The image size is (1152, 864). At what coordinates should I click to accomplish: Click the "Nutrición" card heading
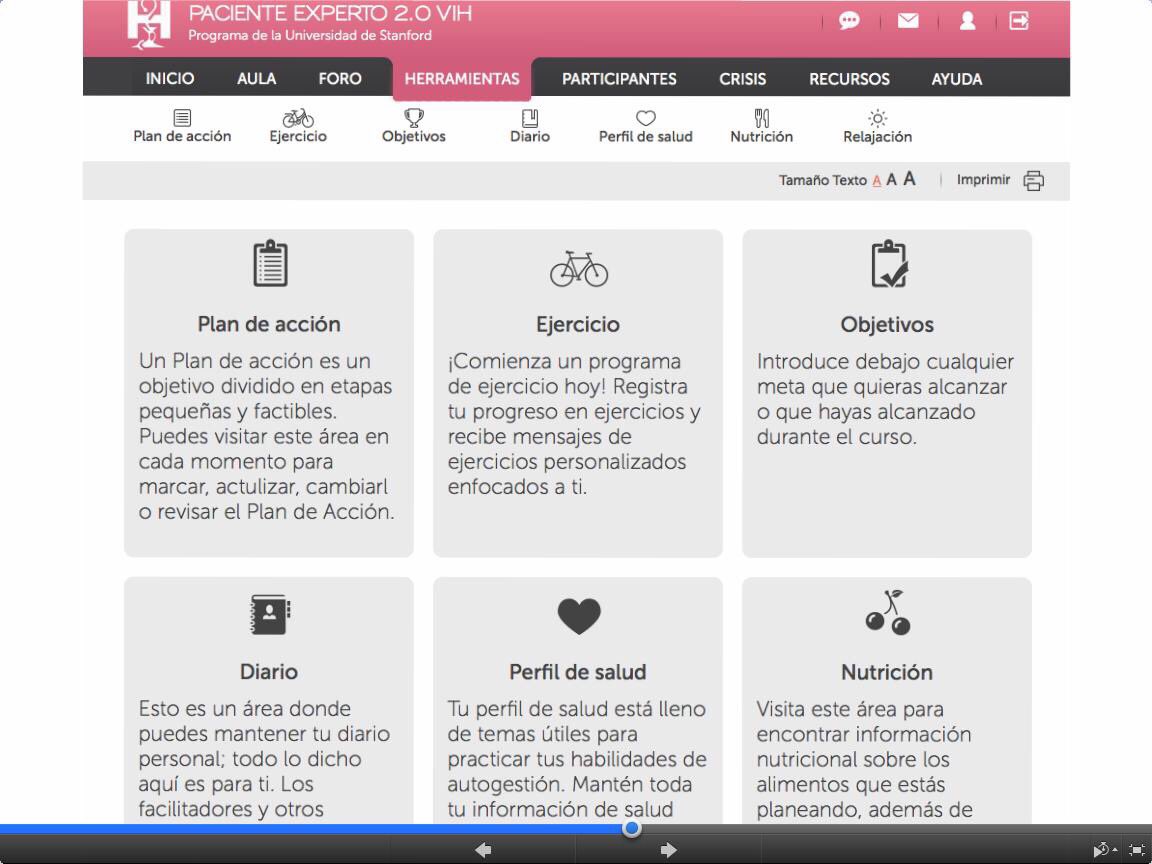point(887,672)
